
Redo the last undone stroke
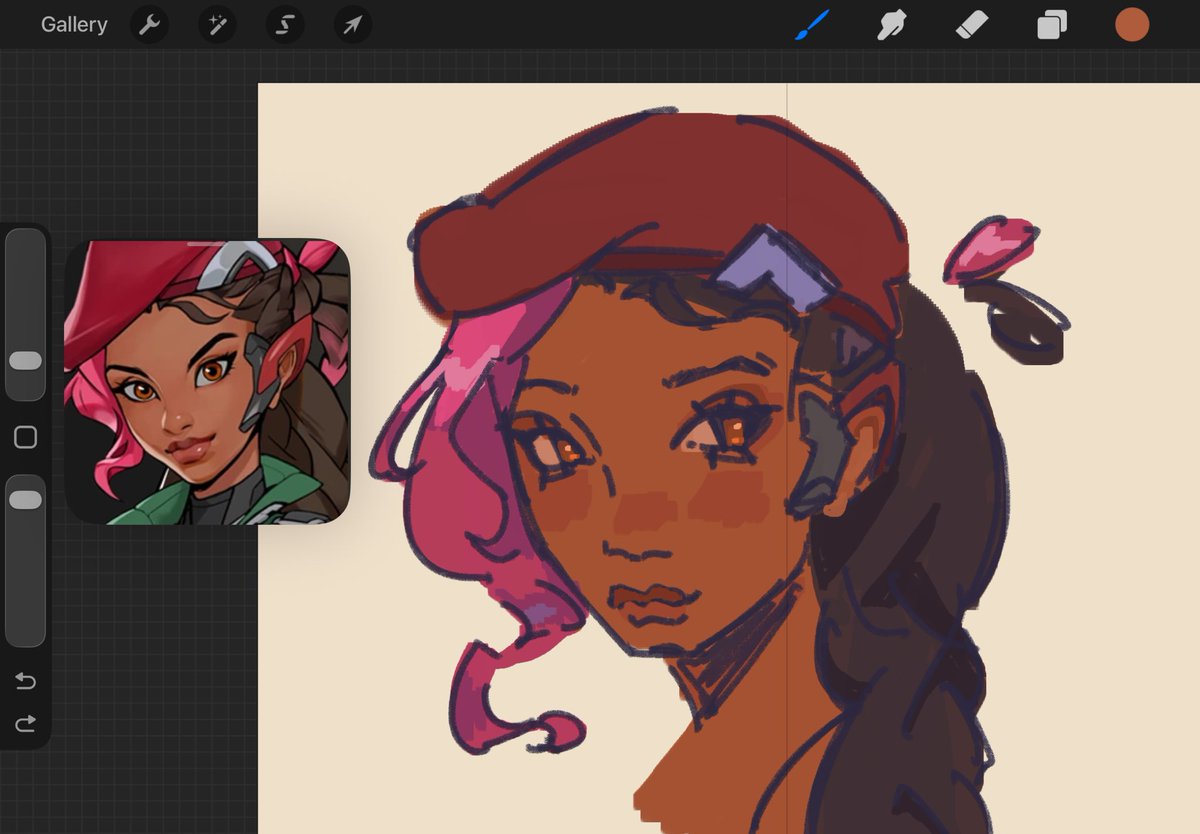(25, 722)
